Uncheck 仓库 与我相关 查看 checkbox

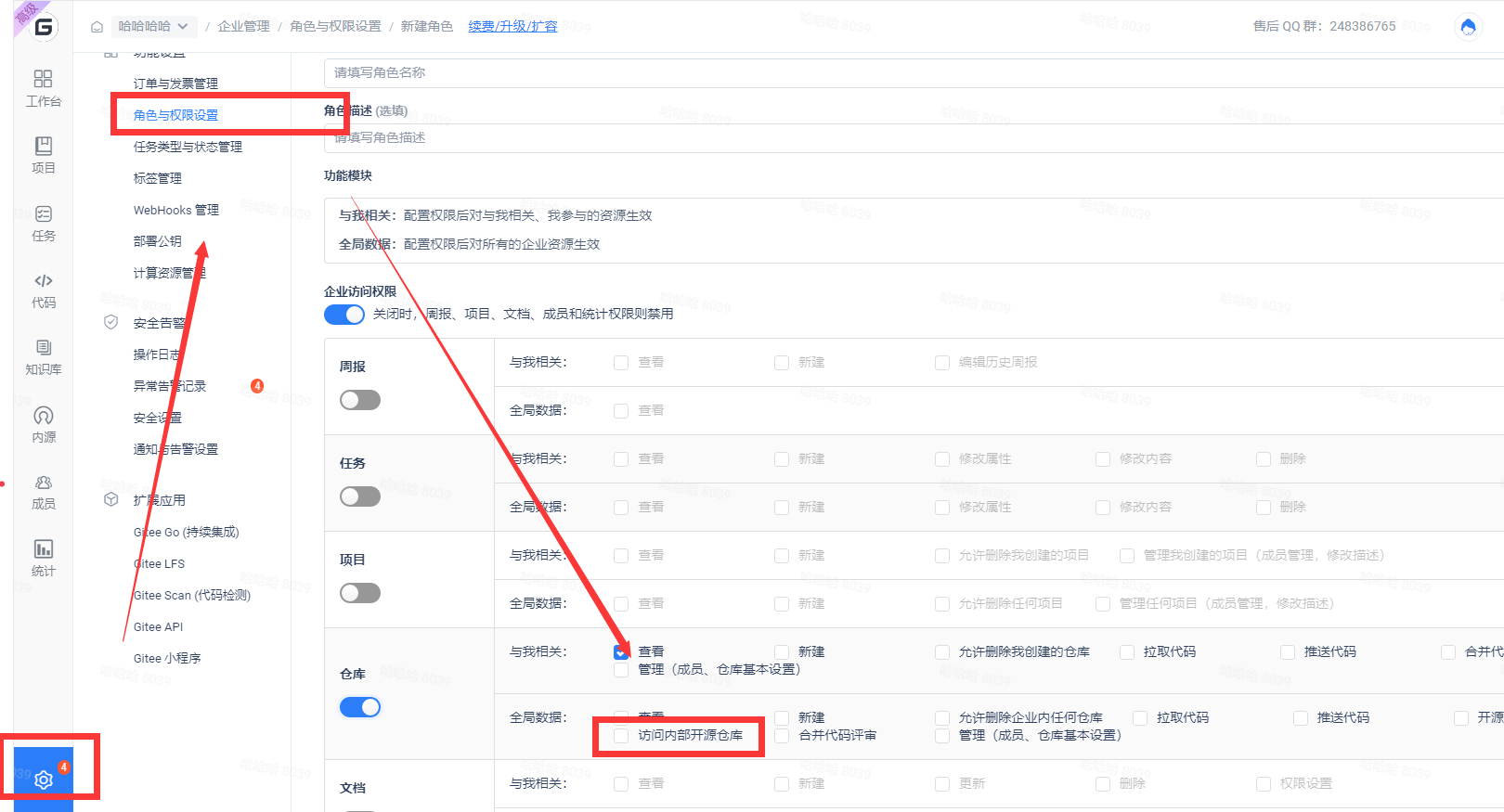pos(621,652)
